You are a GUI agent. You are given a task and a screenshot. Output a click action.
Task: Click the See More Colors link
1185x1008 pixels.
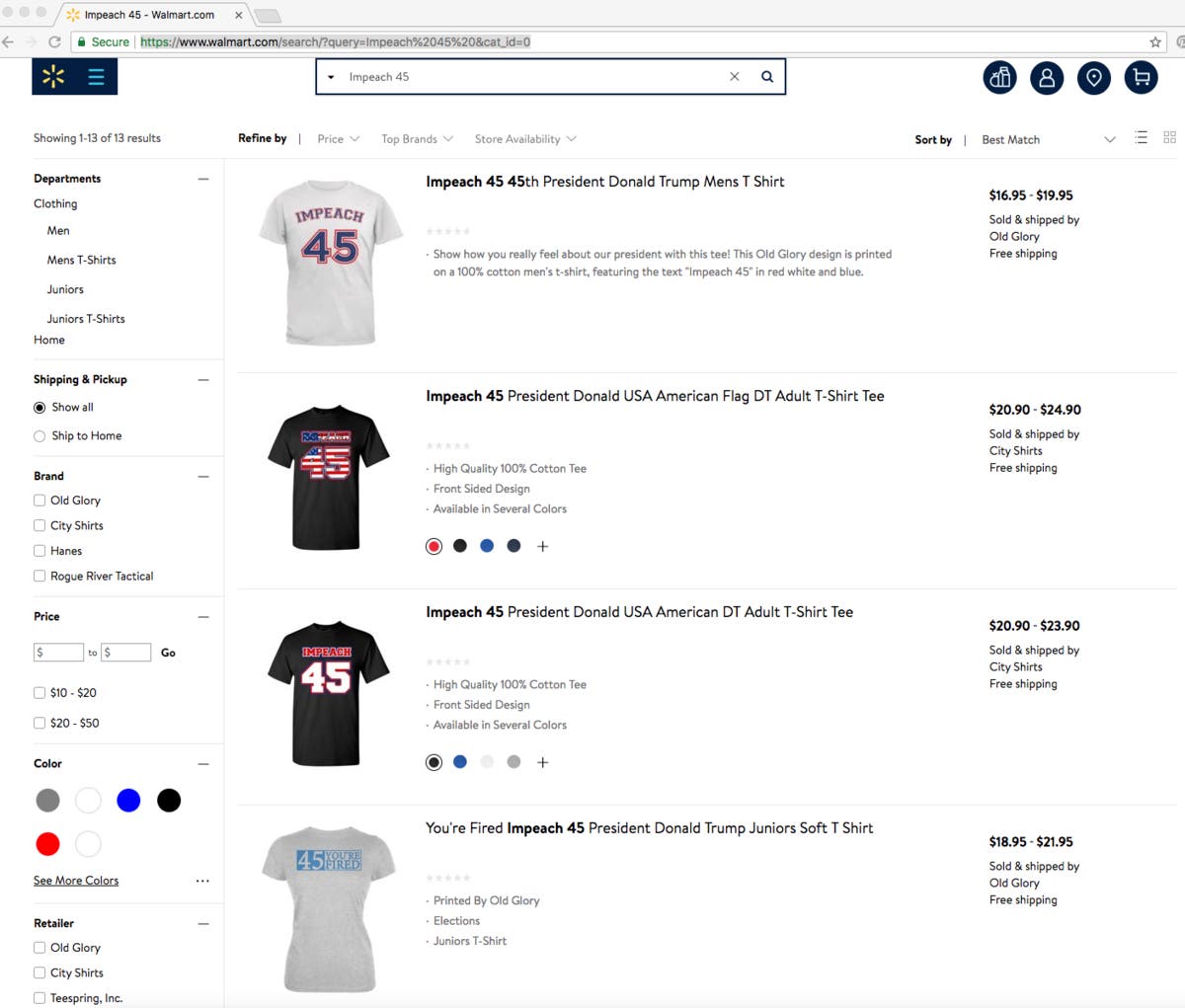[x=76, y=881]
